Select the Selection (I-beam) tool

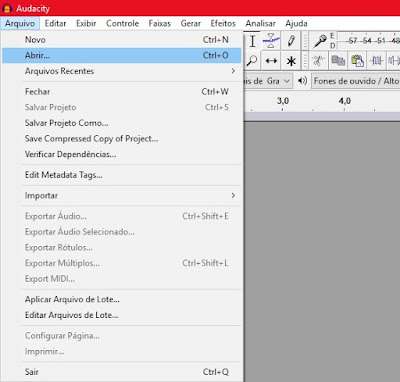point(252,41)
